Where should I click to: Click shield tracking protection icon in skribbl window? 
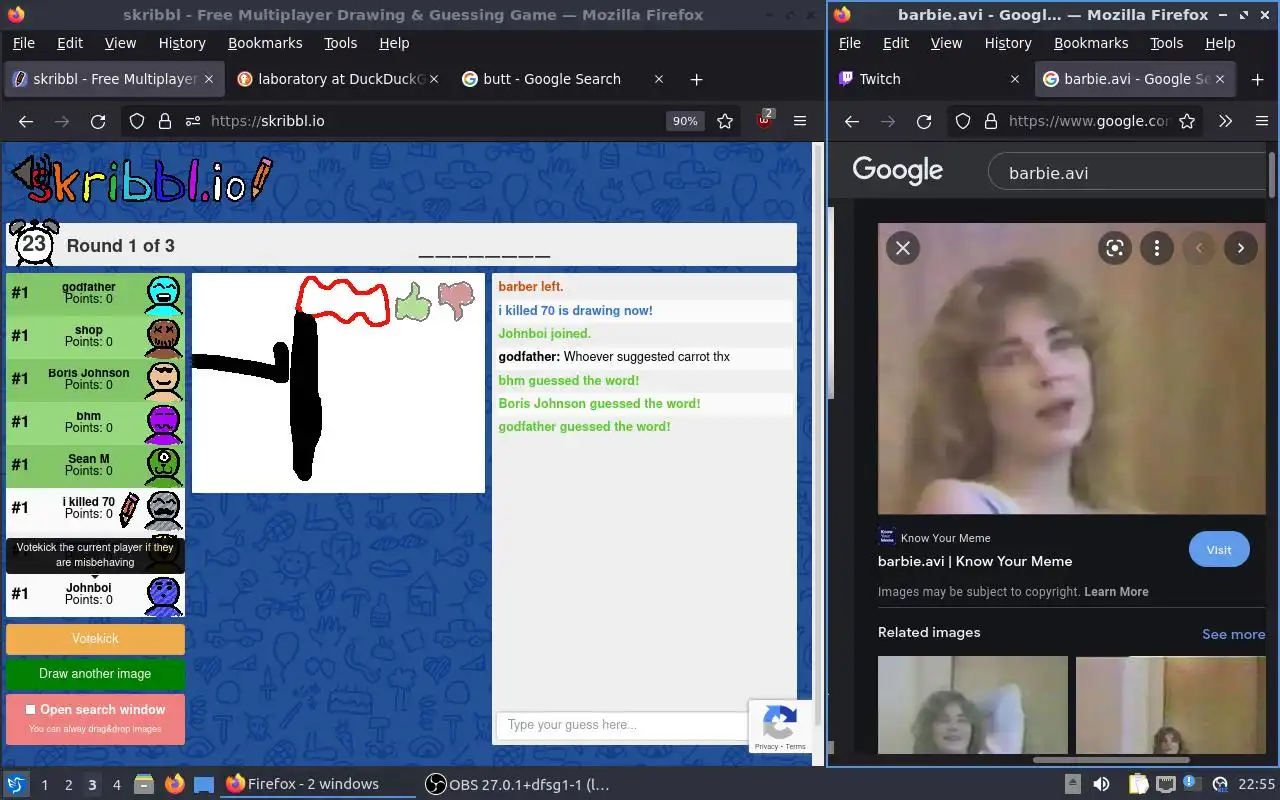[x=137, y=121]
